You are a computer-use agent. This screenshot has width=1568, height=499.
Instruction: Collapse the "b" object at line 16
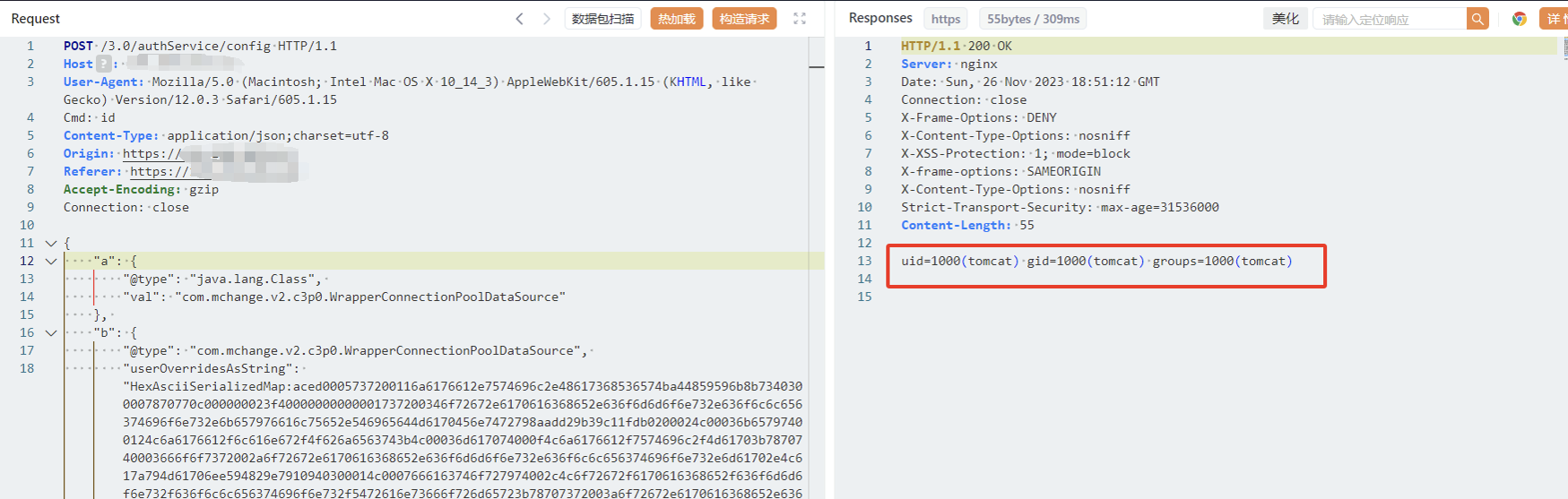51,332
